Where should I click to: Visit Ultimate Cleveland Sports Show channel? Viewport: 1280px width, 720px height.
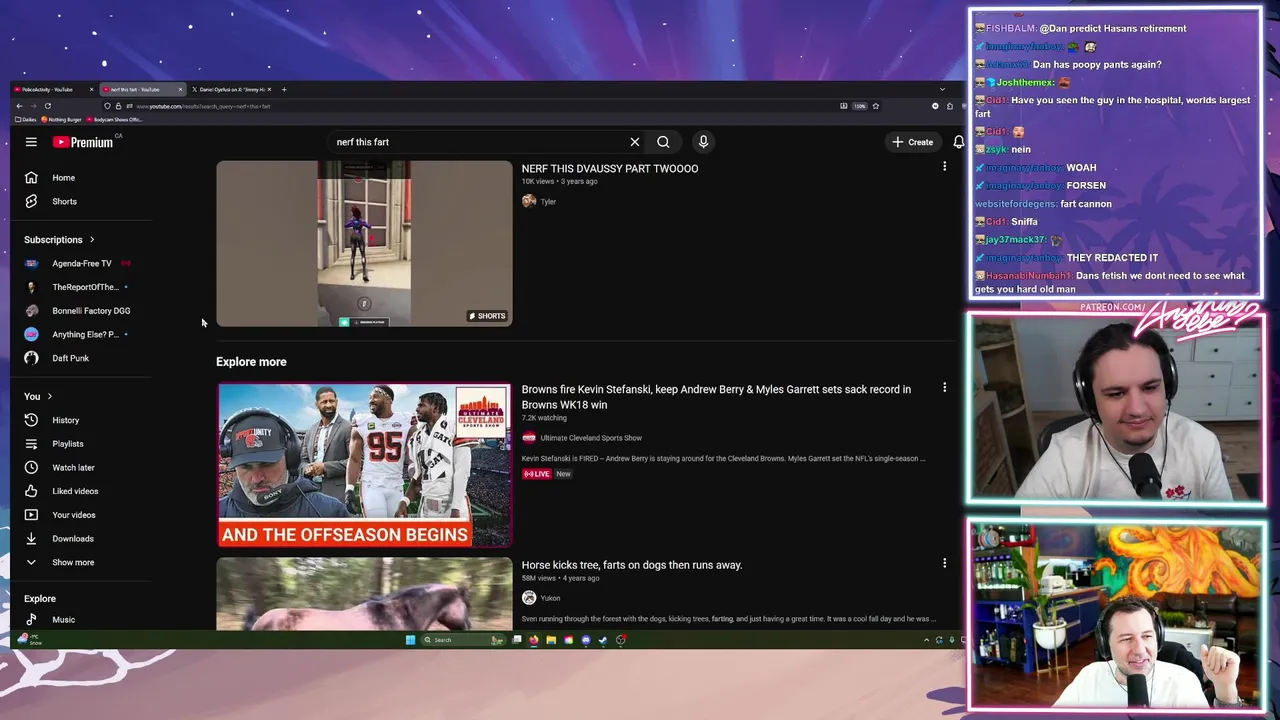[x=591, y=438]
